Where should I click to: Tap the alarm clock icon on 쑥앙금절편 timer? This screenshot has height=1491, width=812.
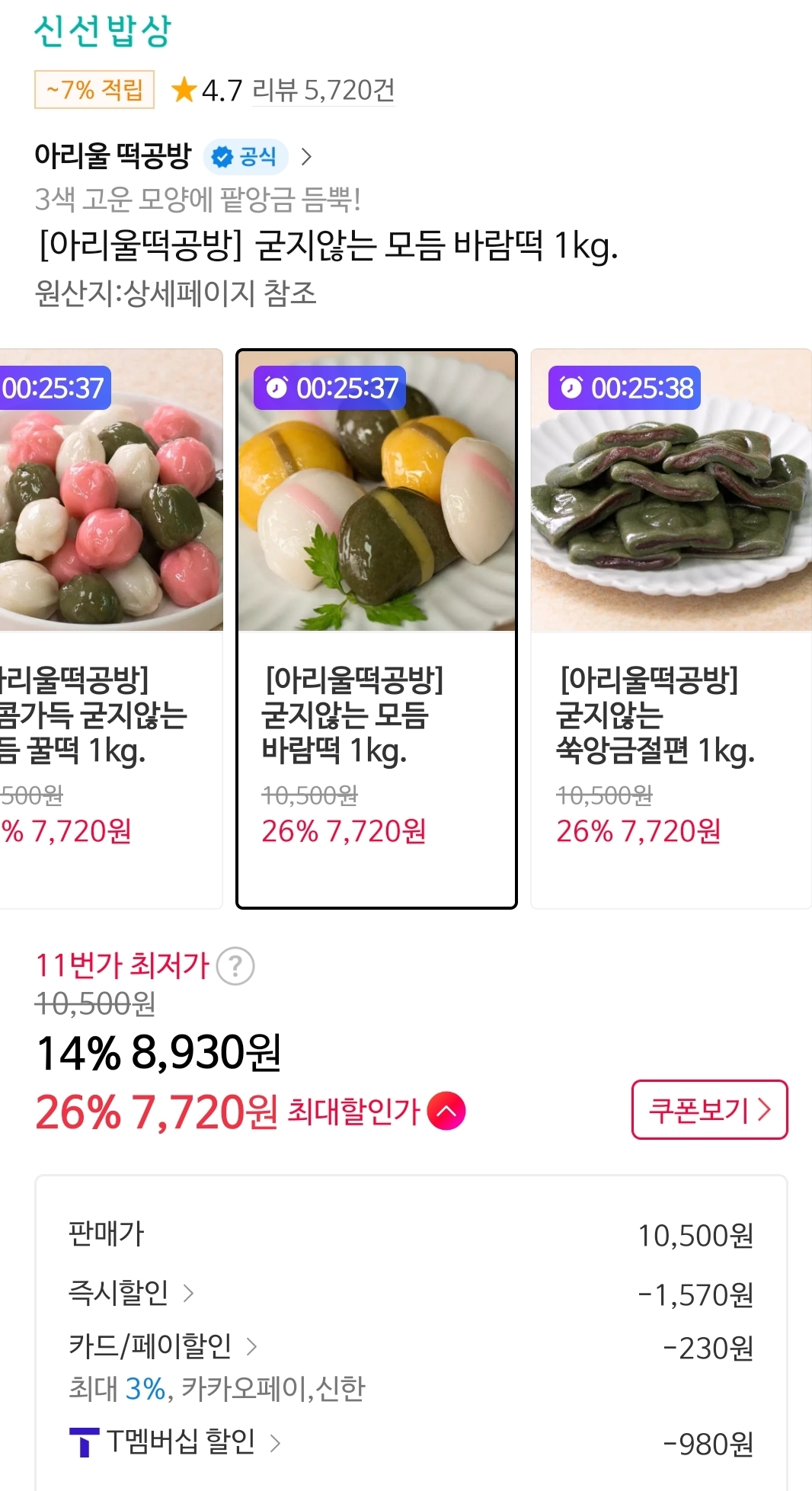tap(571, 388)
